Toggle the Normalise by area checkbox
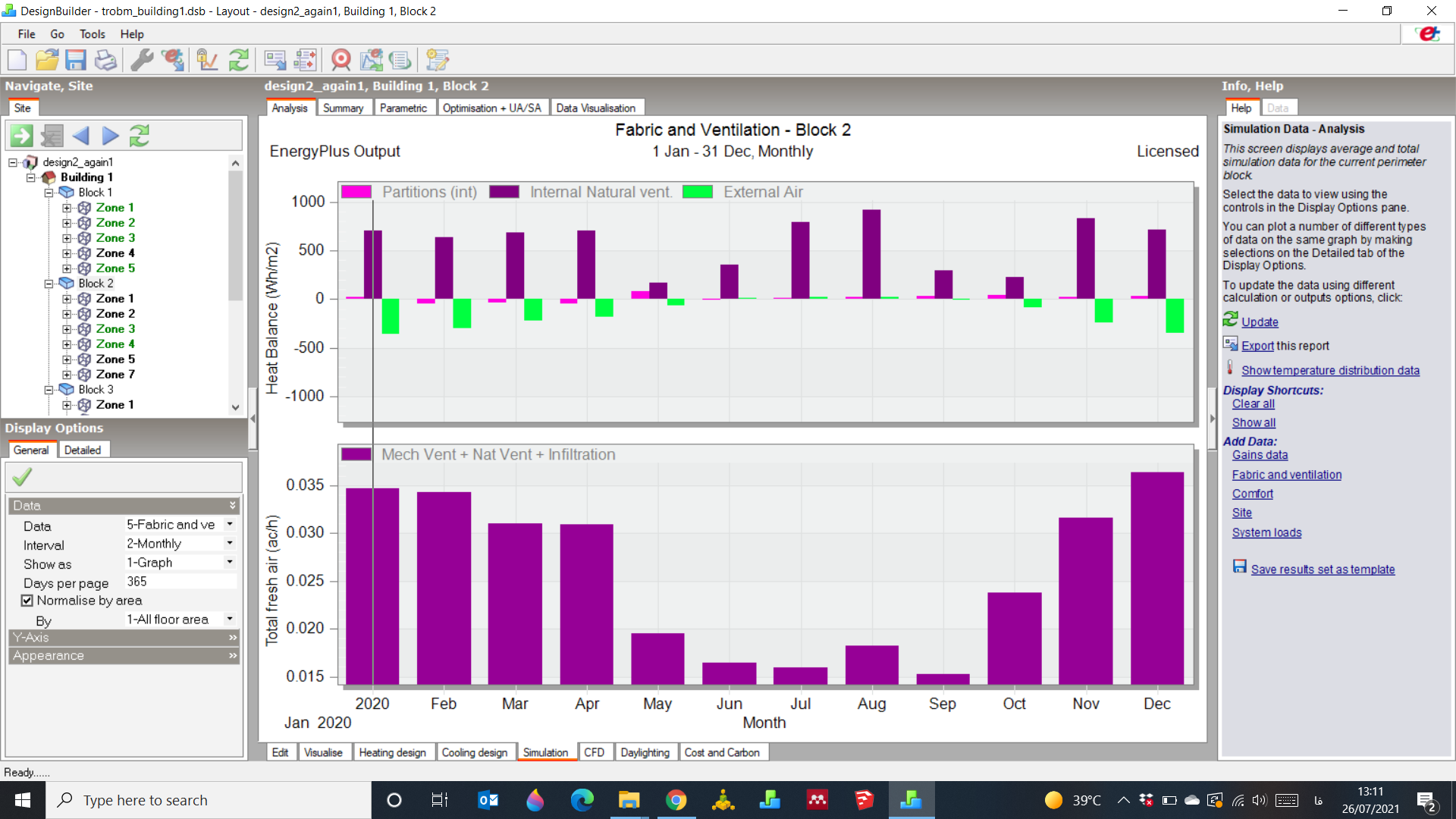1456x819 pixels. click(x=27, y=601)
